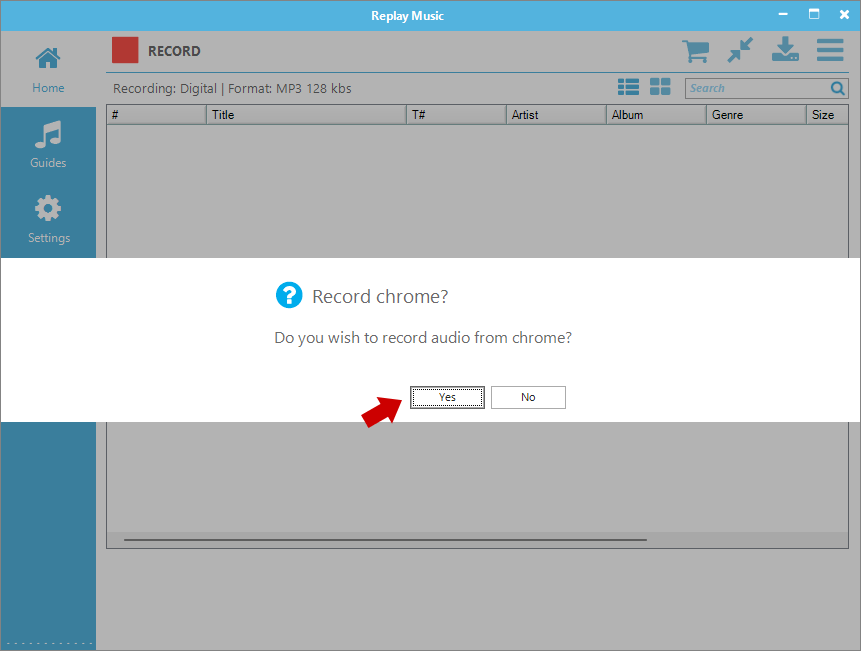Click the search magnifier icon
Screen dimensions: 861x651
[837, 88]
